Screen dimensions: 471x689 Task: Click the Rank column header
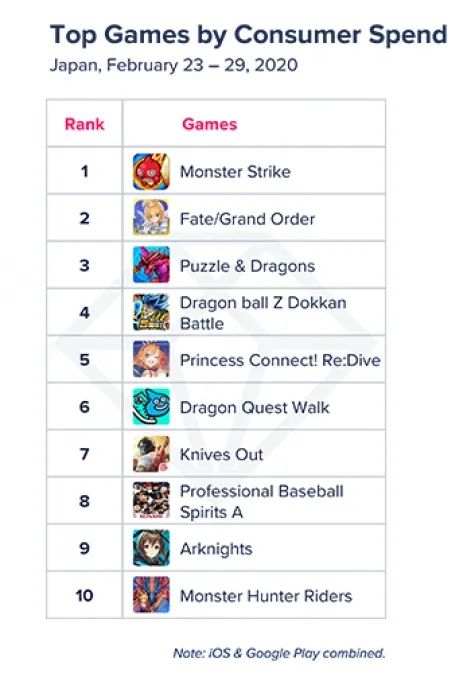pos(84,124)
